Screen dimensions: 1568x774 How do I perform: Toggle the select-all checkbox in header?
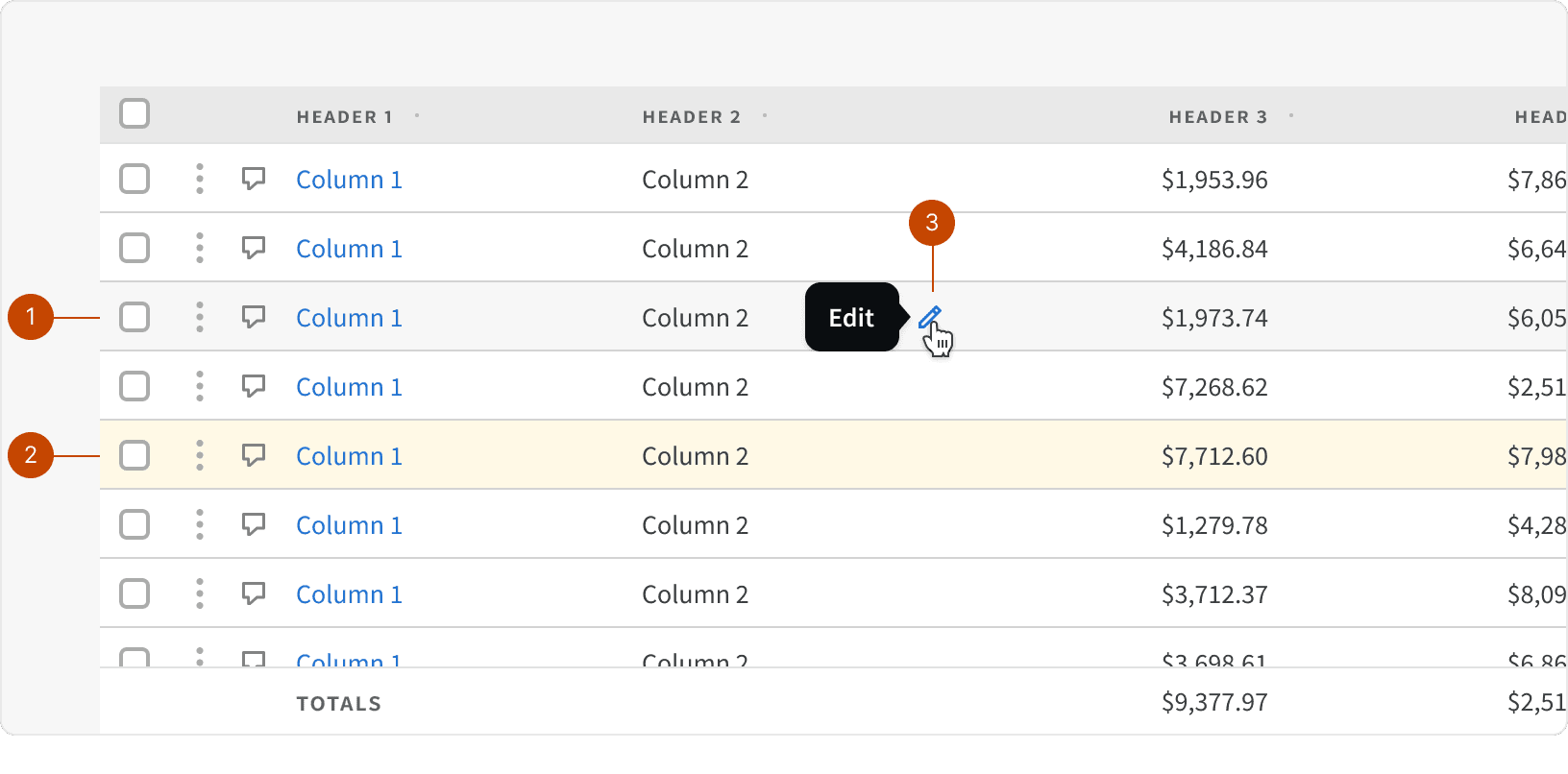tap(135, 113)
